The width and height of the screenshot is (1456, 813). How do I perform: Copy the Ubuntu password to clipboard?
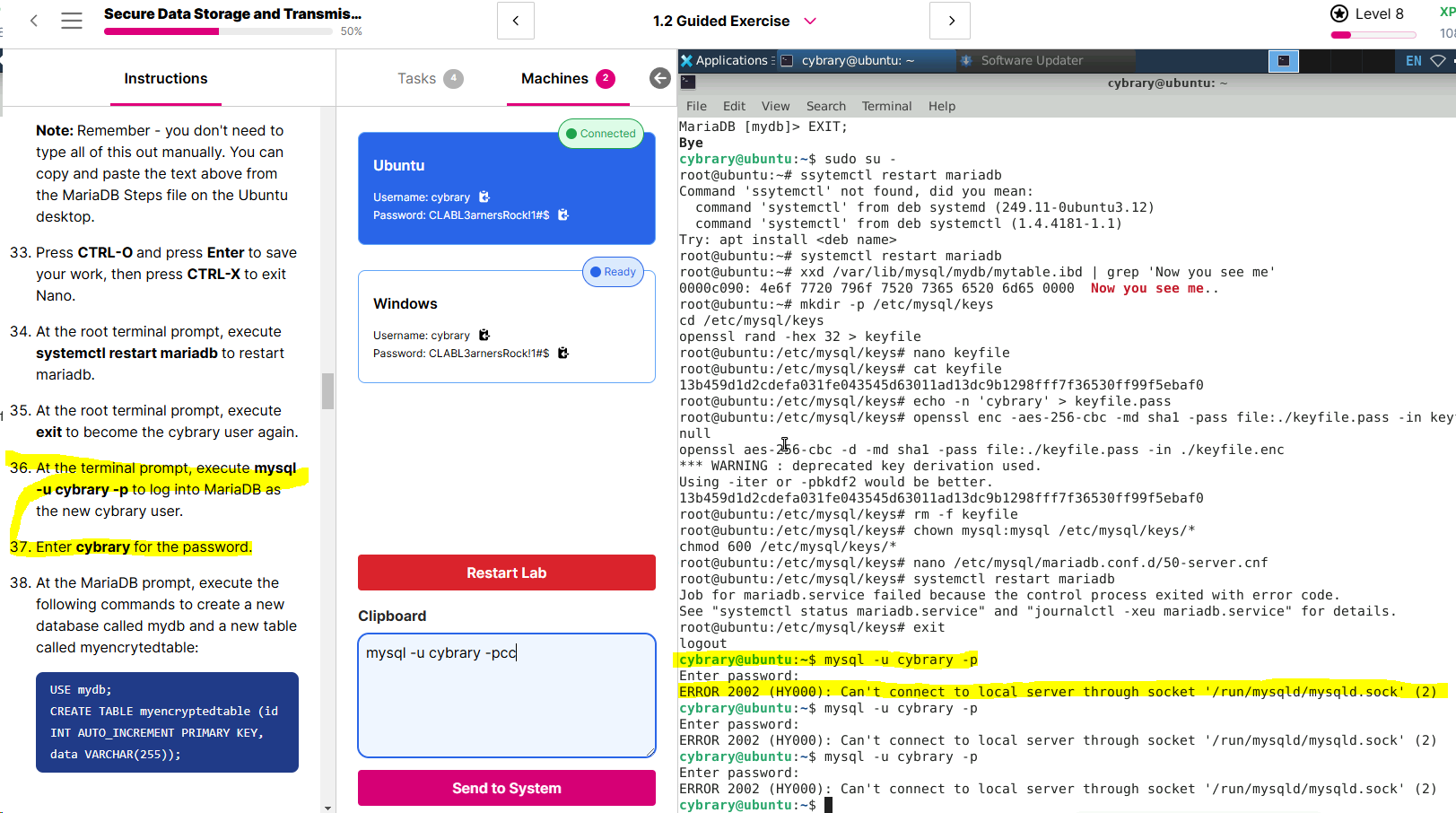(563, 215)
